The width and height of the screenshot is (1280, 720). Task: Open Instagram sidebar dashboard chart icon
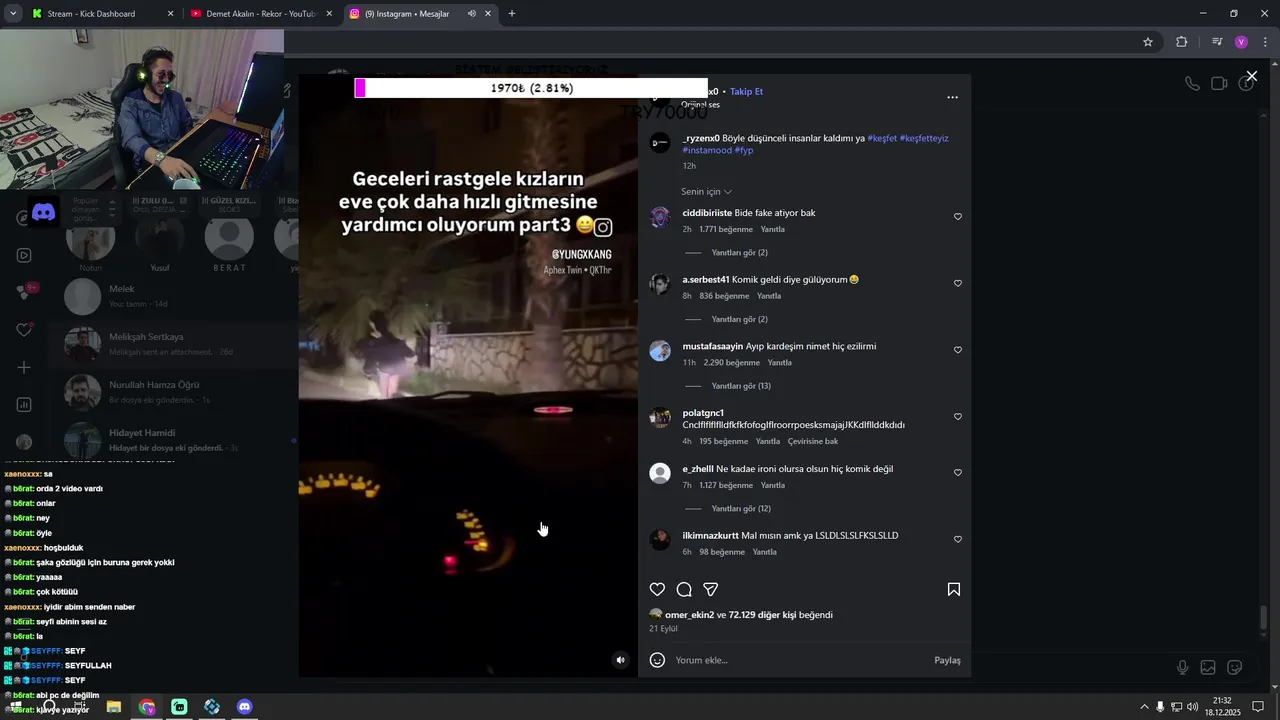coord(24,405)
